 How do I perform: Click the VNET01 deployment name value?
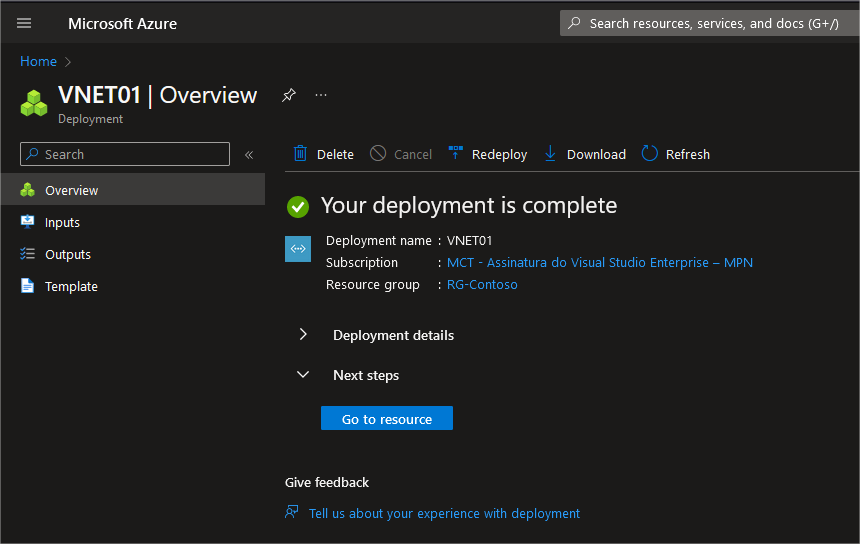[469, 240]
